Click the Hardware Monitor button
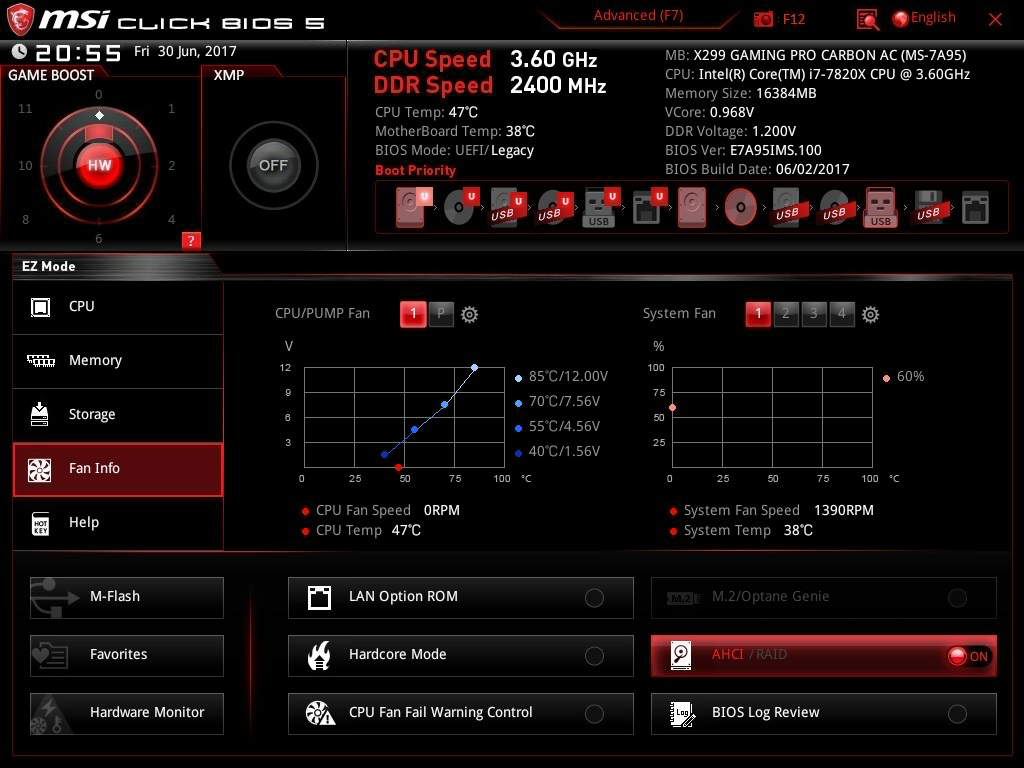 coord(127,713)
